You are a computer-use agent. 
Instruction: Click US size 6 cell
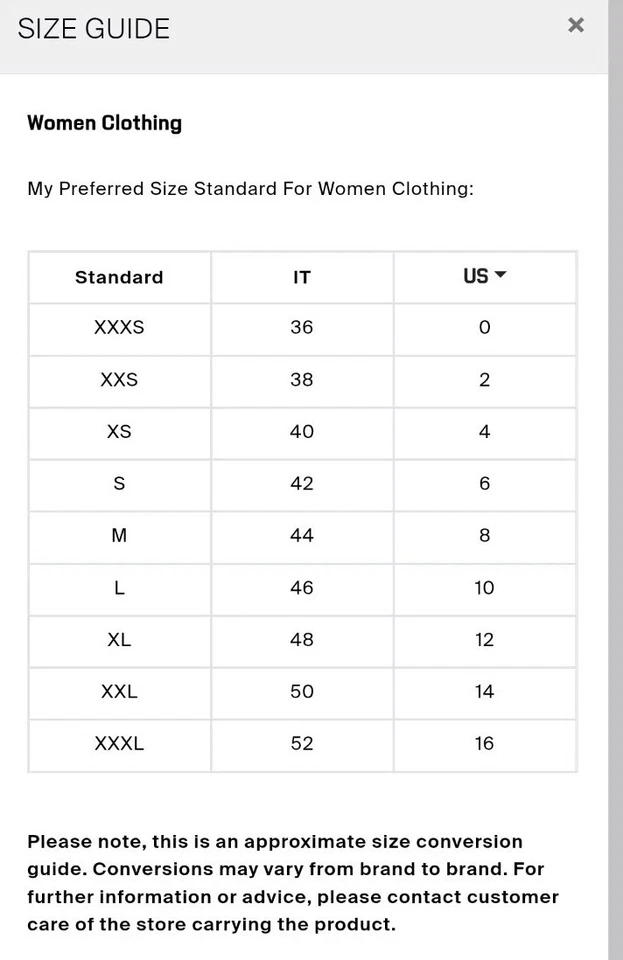tap(484, 484)
